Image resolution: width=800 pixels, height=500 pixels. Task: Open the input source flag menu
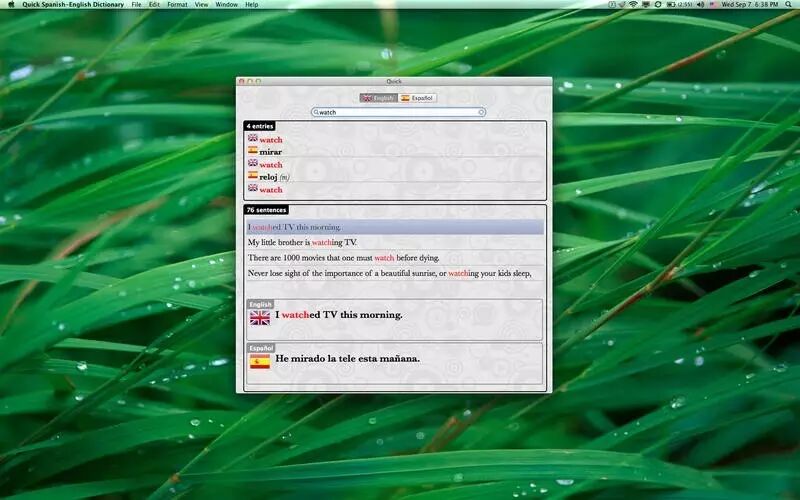coord(713,5)
